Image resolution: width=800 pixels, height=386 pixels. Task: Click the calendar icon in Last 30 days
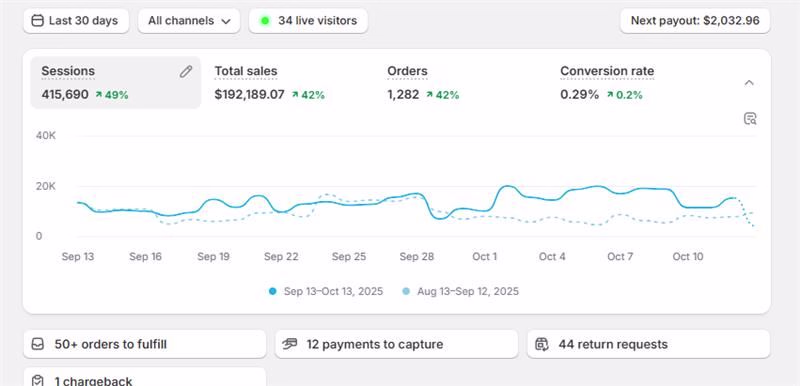pos(37,21)
